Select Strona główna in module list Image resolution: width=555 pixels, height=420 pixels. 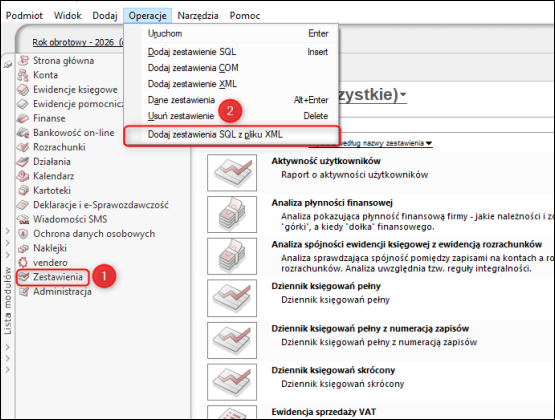(64, 61)
